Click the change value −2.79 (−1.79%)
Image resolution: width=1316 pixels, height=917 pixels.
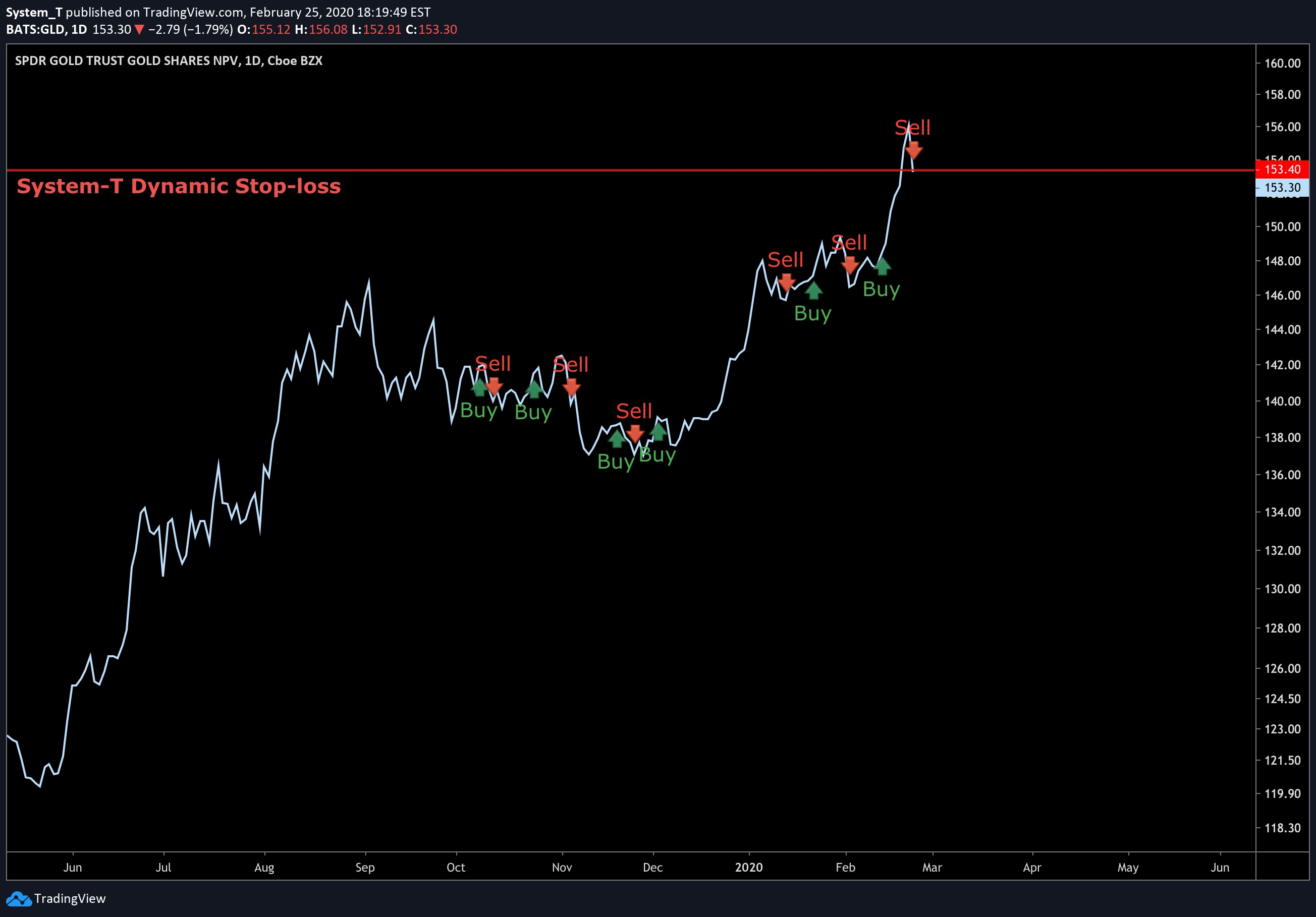190,29
